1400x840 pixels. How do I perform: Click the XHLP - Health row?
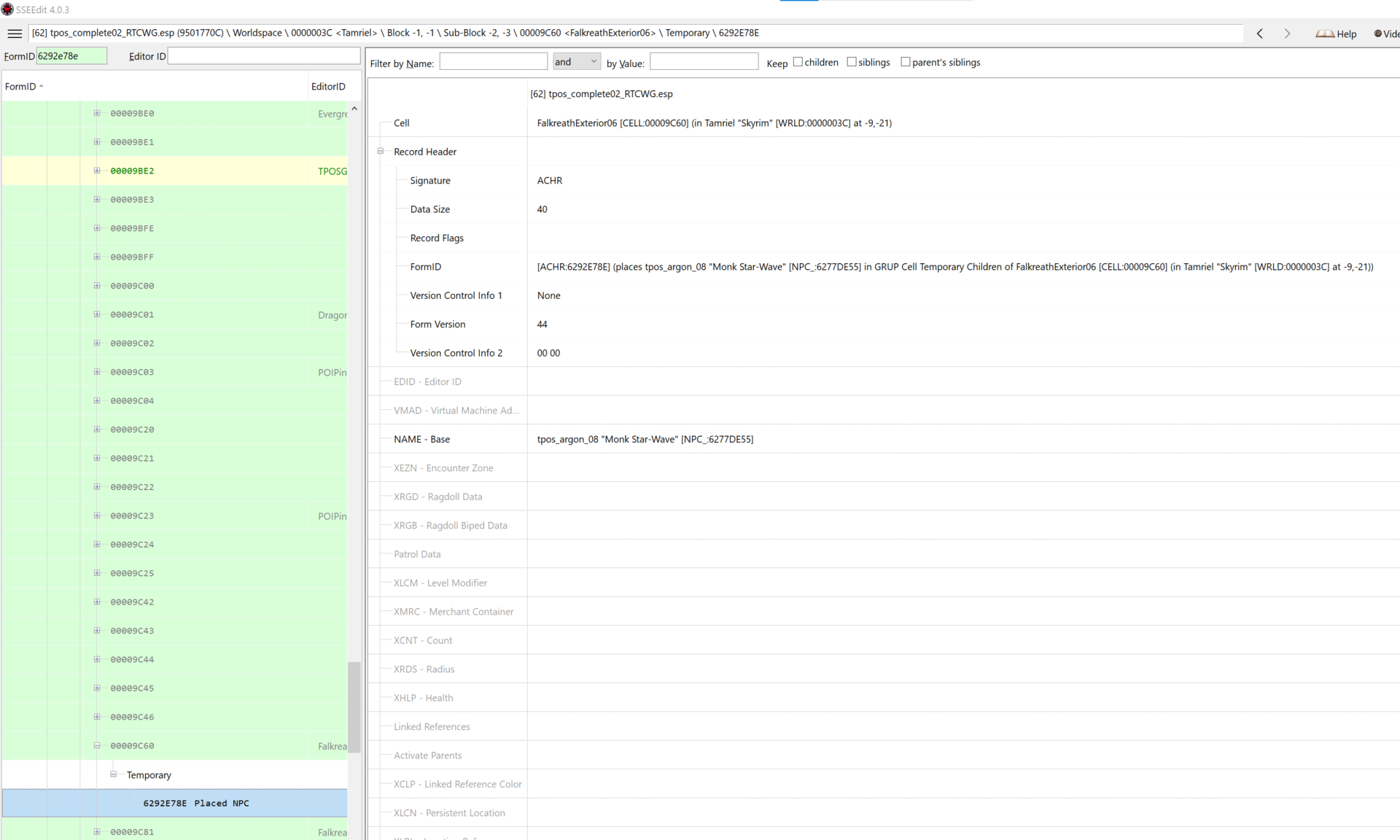(x=884, y=698)
